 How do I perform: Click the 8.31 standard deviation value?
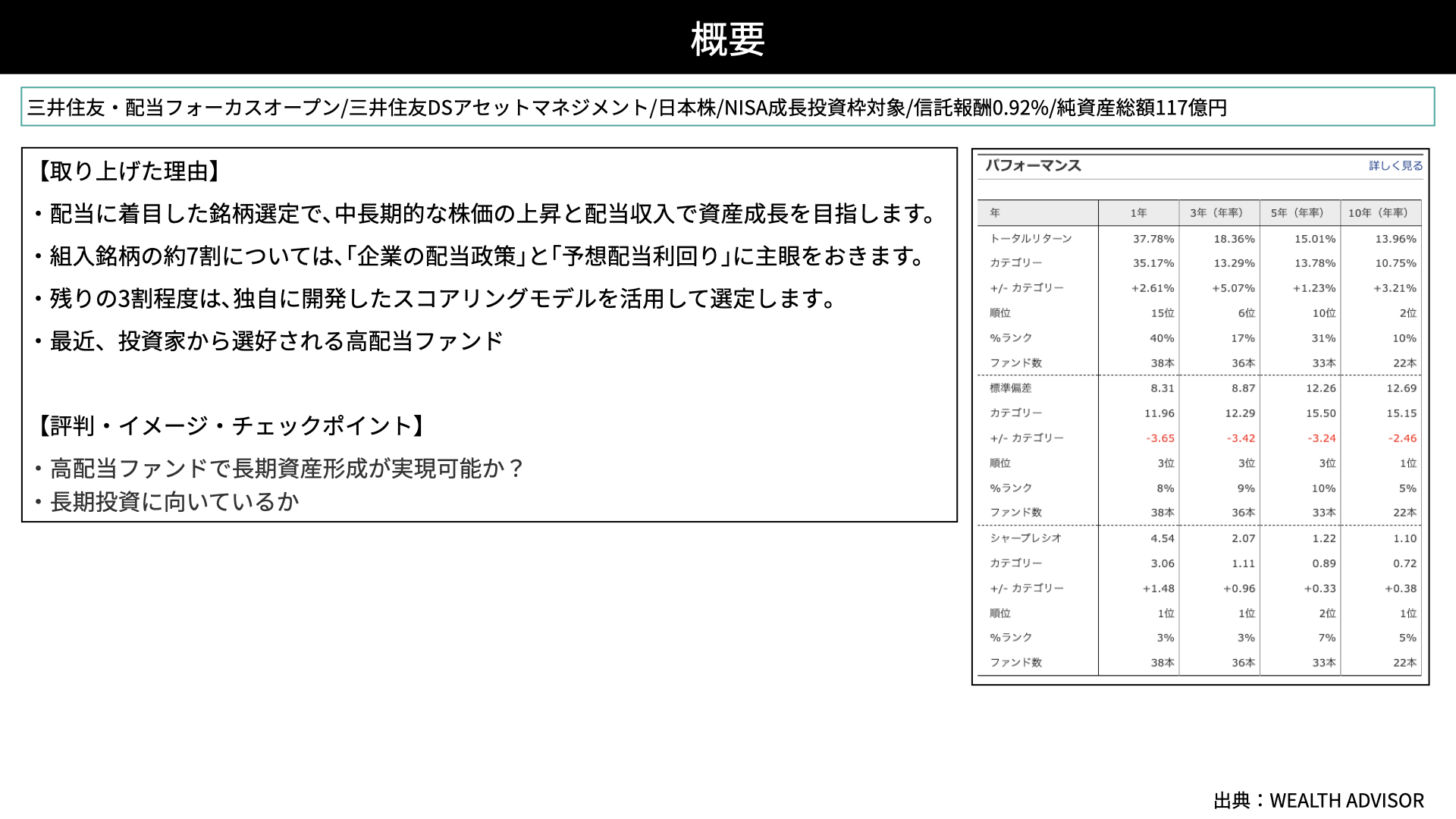[1163, 388]
